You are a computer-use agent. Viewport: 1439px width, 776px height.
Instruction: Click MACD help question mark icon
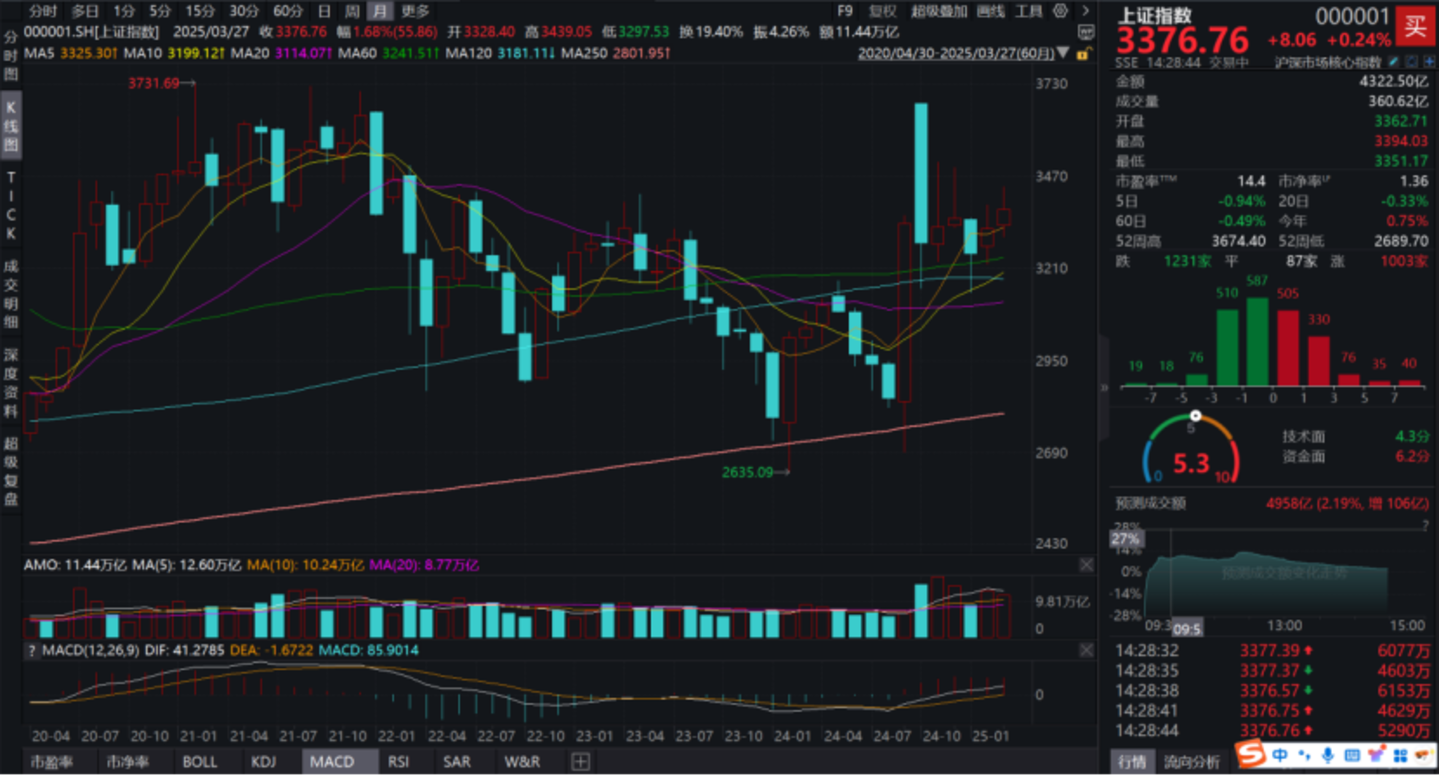coord(30,651)
